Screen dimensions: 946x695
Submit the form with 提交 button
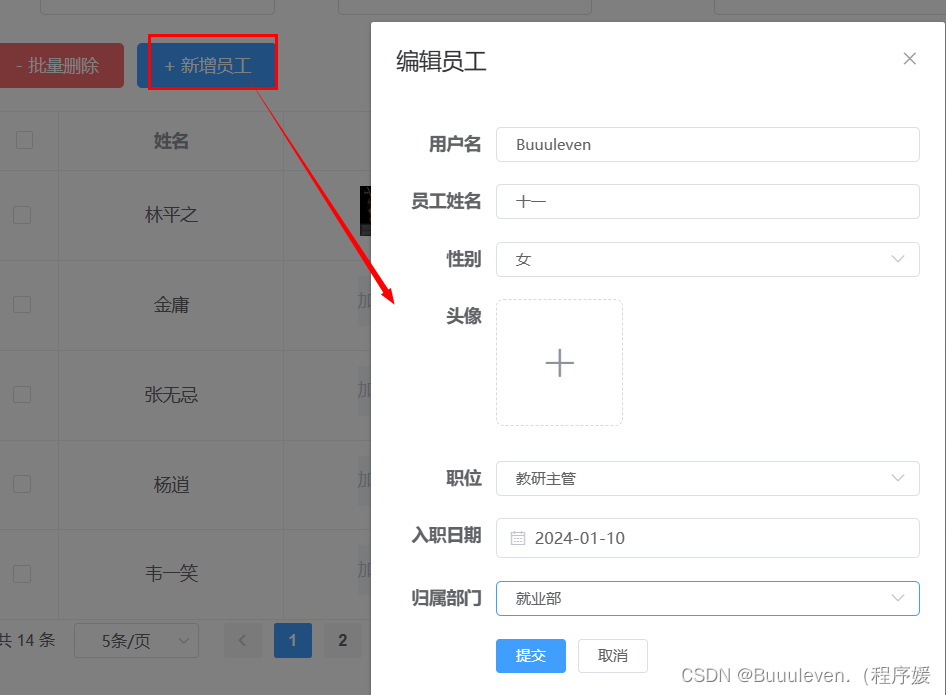tap(530, 656)
